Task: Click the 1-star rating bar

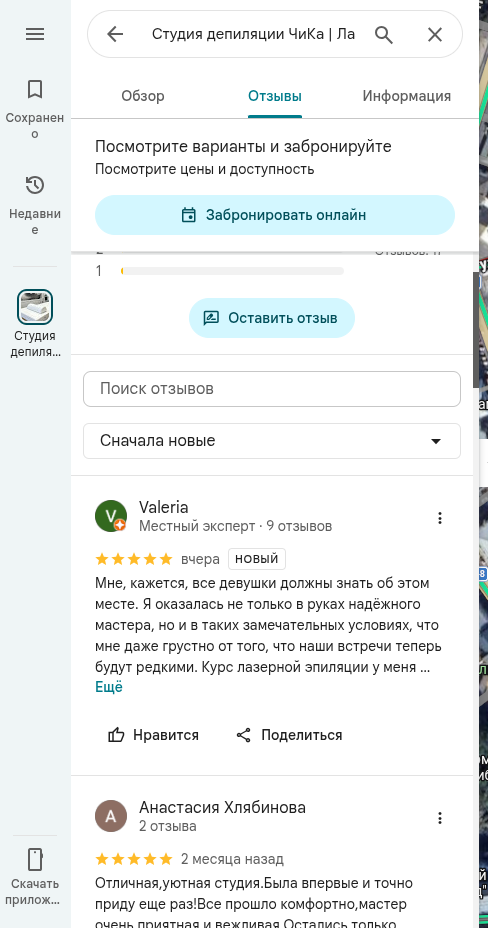Action: (x=232, y=271)
